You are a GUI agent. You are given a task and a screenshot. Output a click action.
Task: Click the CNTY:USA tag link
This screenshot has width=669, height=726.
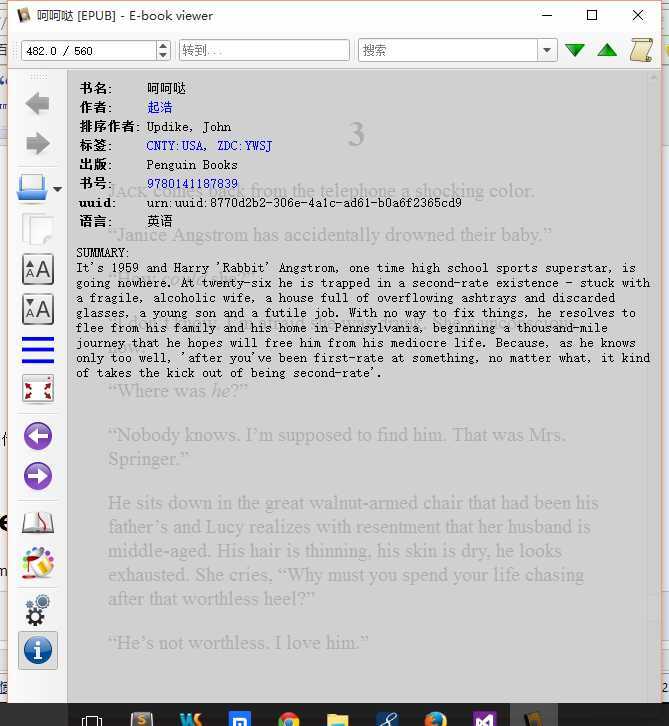175,146
